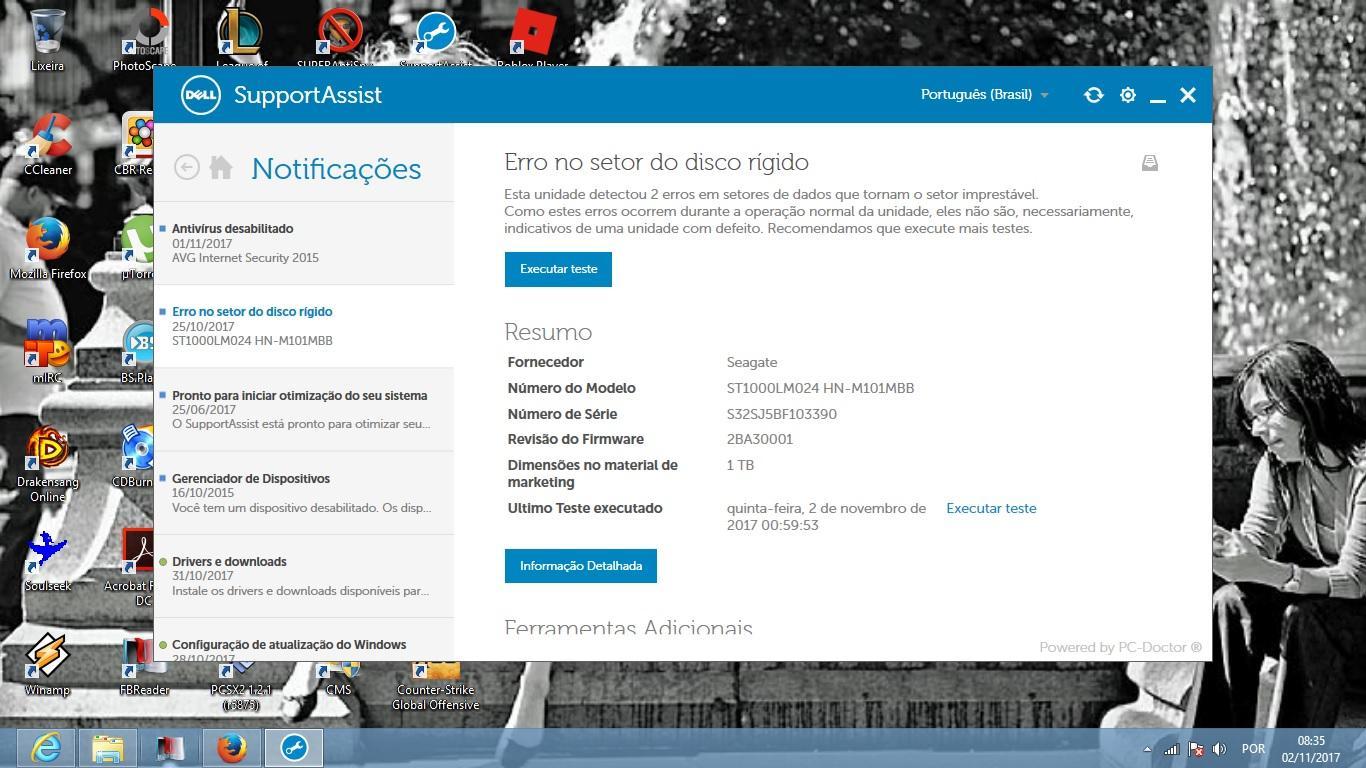Open File Explorer from taskbar

[x=108, y=748]
